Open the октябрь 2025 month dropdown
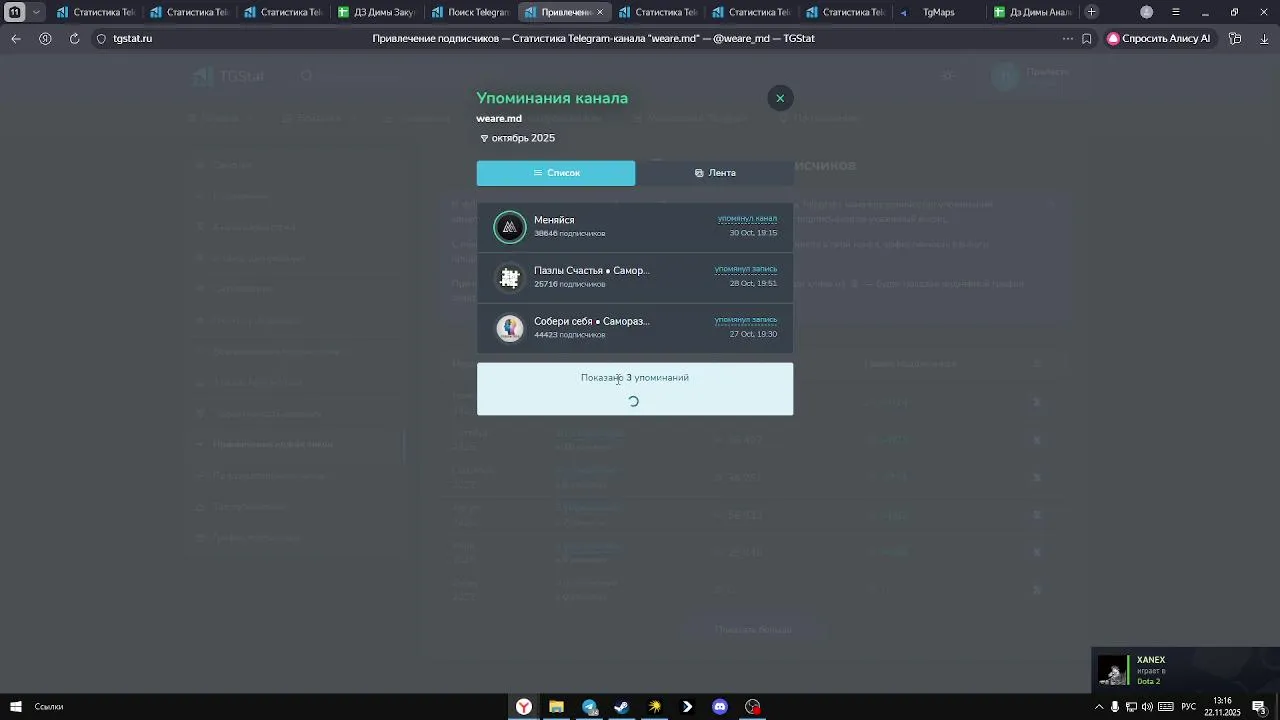 (517, 138)
